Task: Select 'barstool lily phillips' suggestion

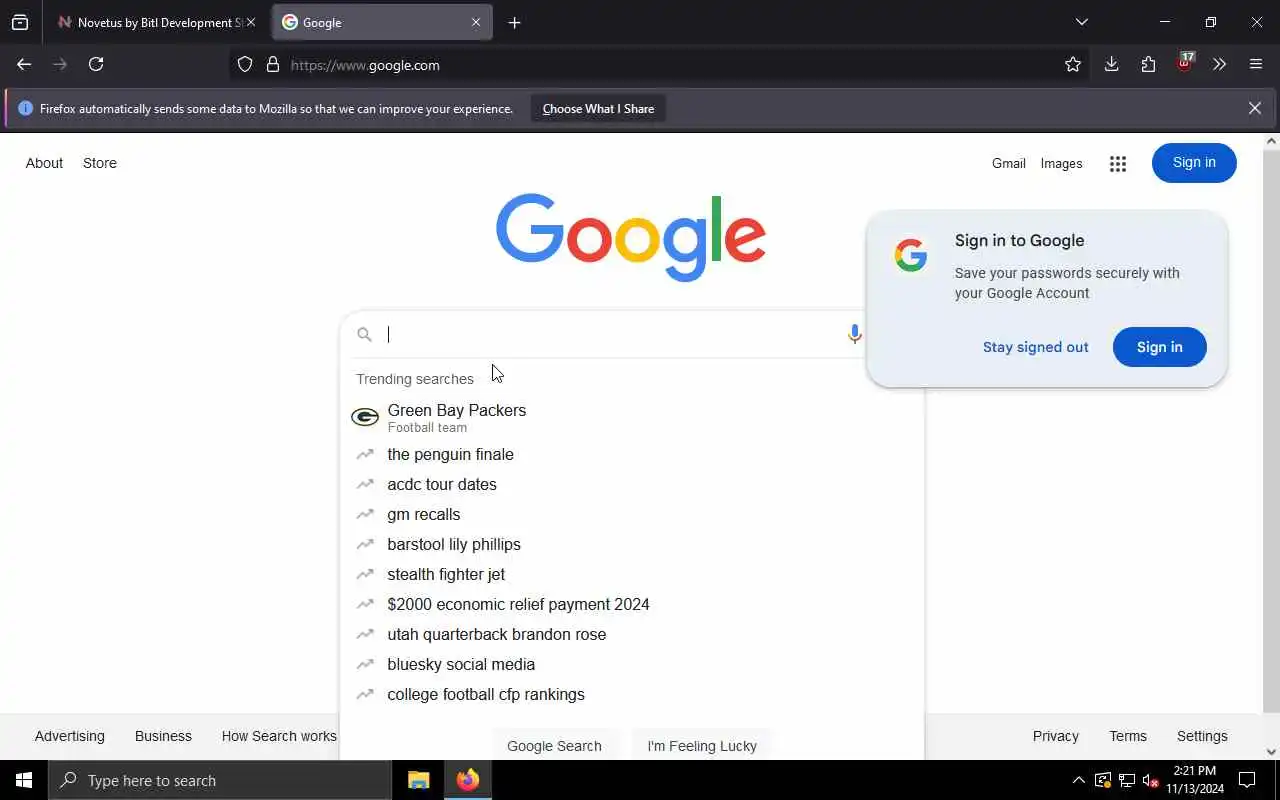Action: (632, 544)
